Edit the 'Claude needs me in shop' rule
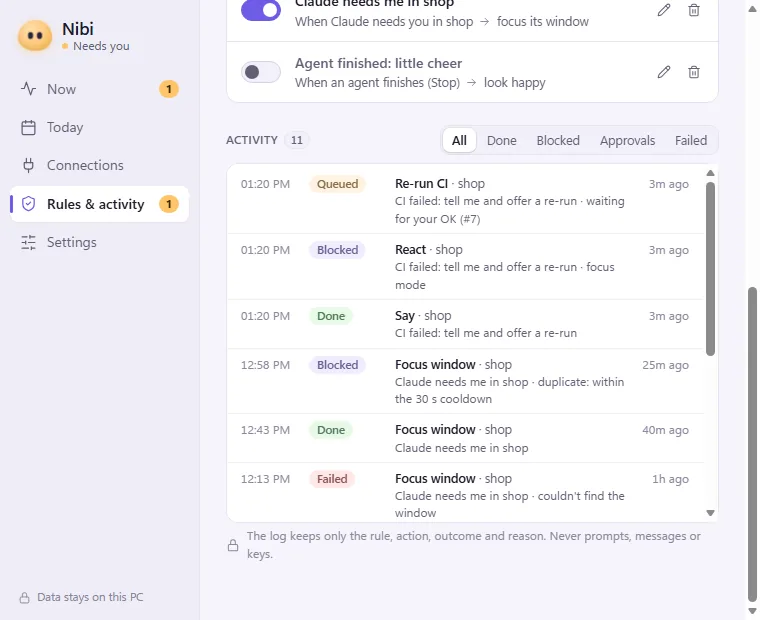Viewport: 760px width, 620px height. pos(664,10)
